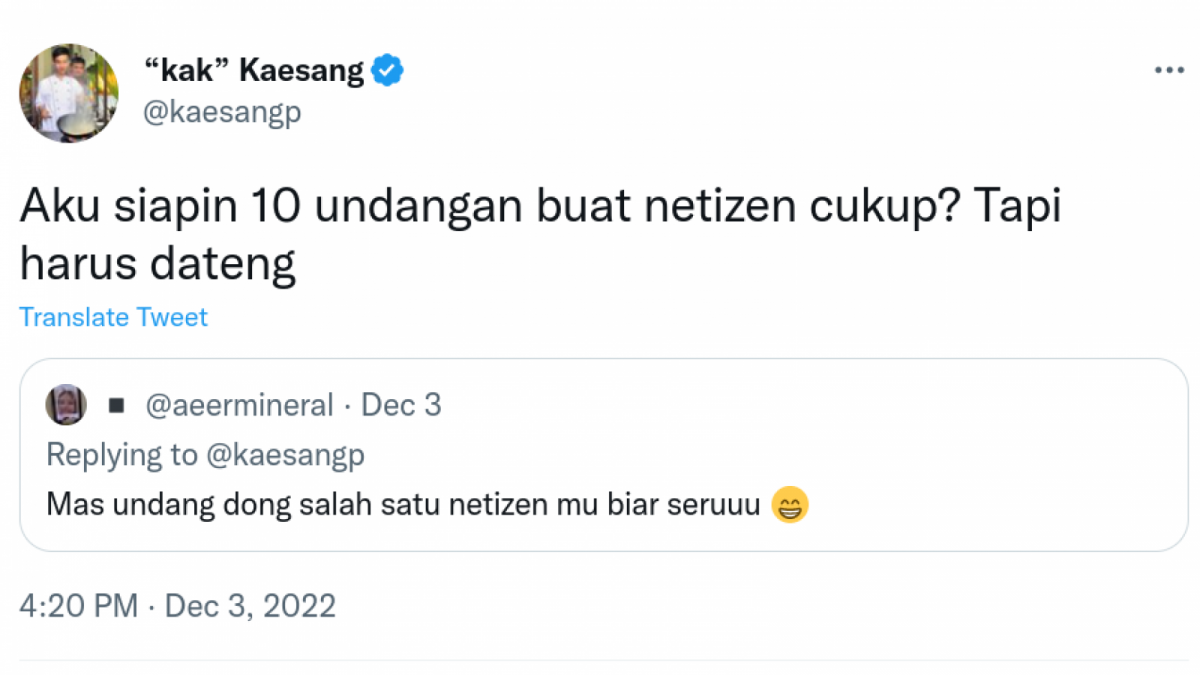Image resolution: width=1200 pixels, height=675 pixels.
Task: Open the @kaesangp mention in 'Replying to'
Action: click(x=287, y=455)
